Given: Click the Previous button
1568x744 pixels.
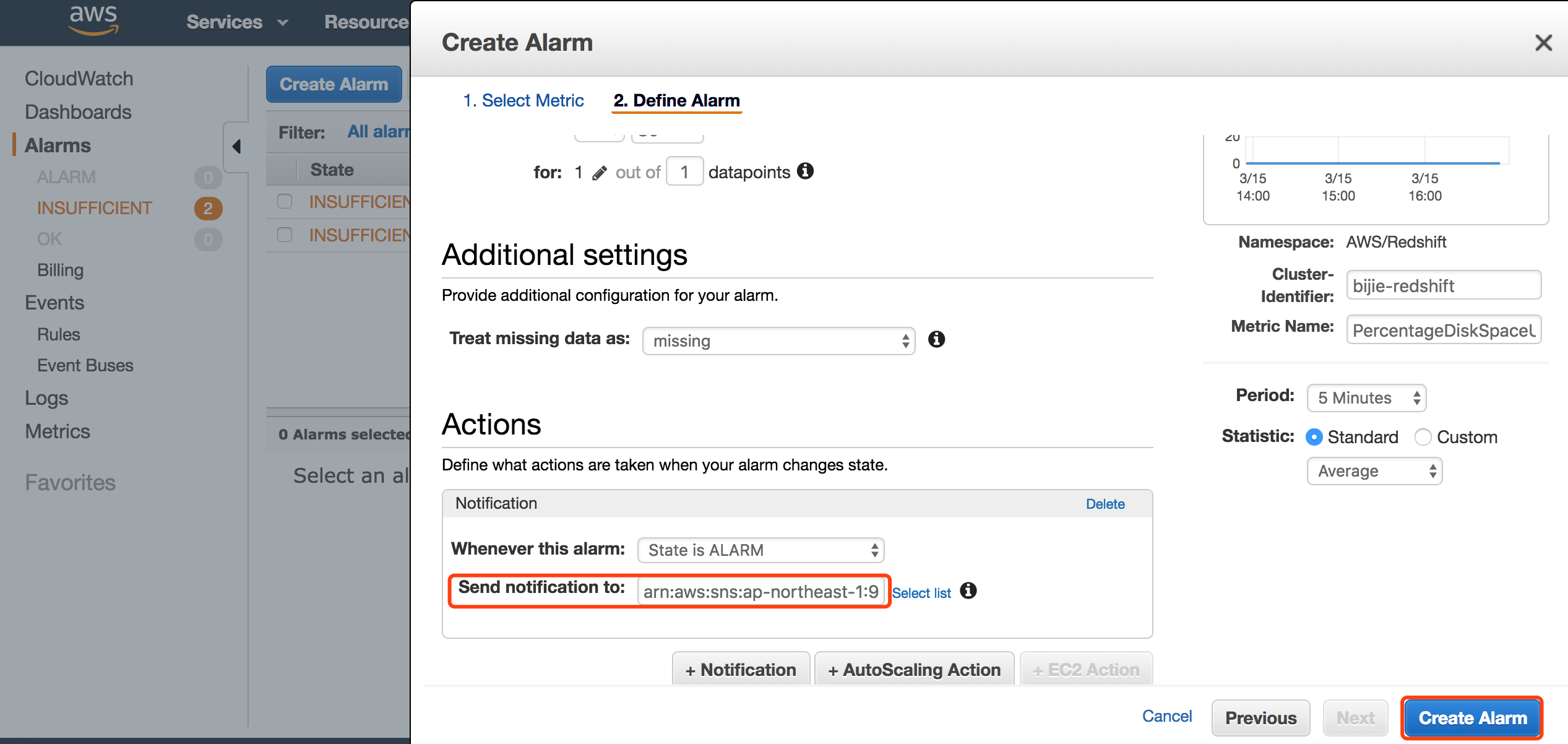Looking at the screenshot, I should click(1260, 718).
